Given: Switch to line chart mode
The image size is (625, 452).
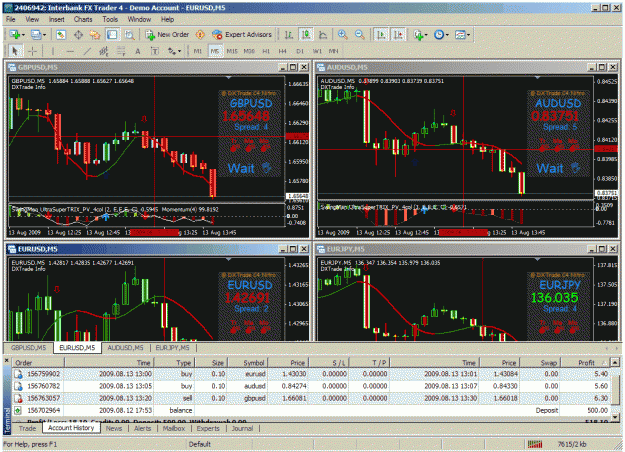Looking at the screenshot, I should 323,35.
